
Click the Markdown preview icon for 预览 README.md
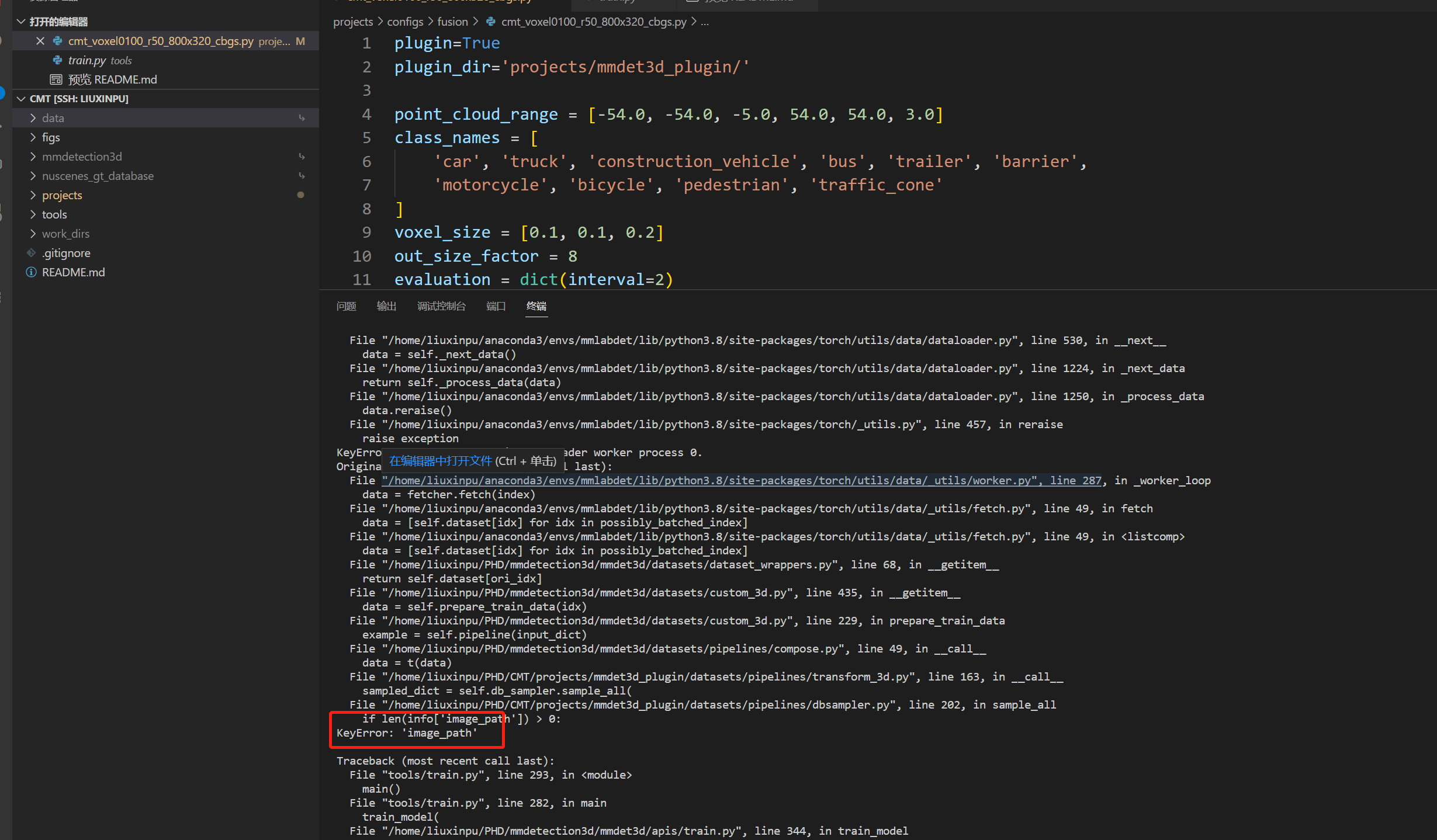point(56,79)
